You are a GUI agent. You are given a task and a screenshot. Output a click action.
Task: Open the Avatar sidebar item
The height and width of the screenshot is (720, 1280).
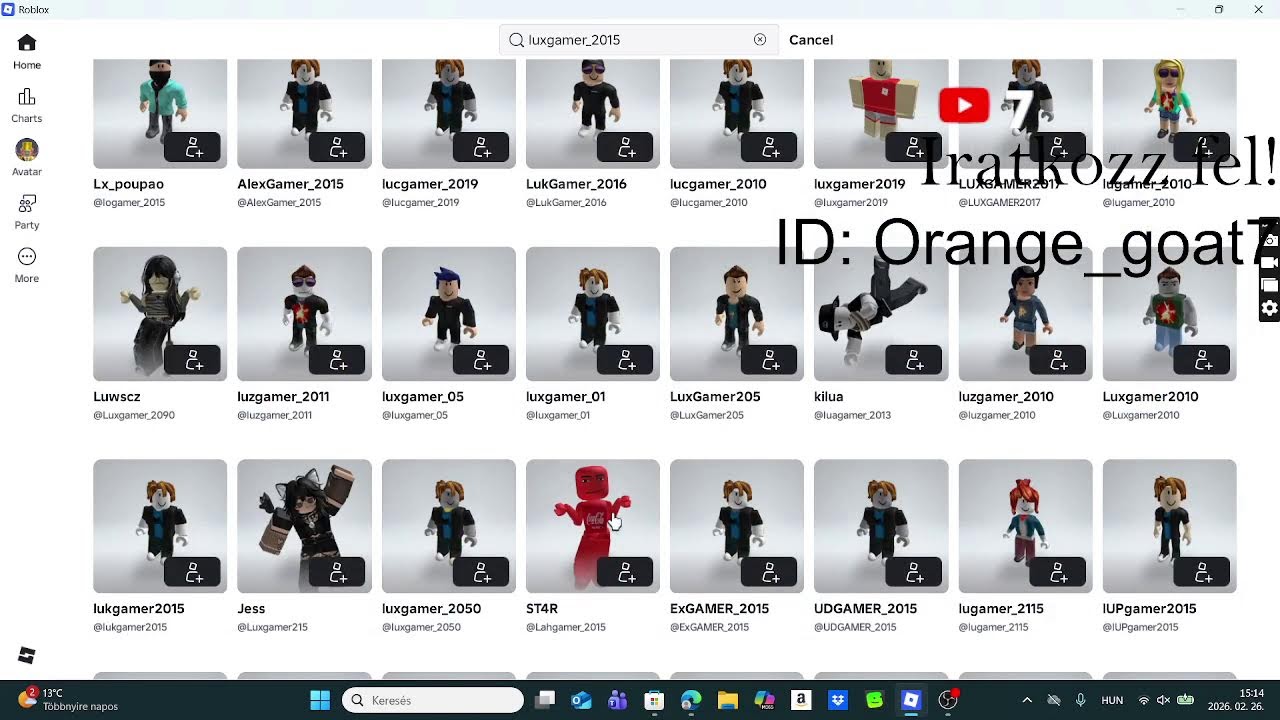(27, 158)
